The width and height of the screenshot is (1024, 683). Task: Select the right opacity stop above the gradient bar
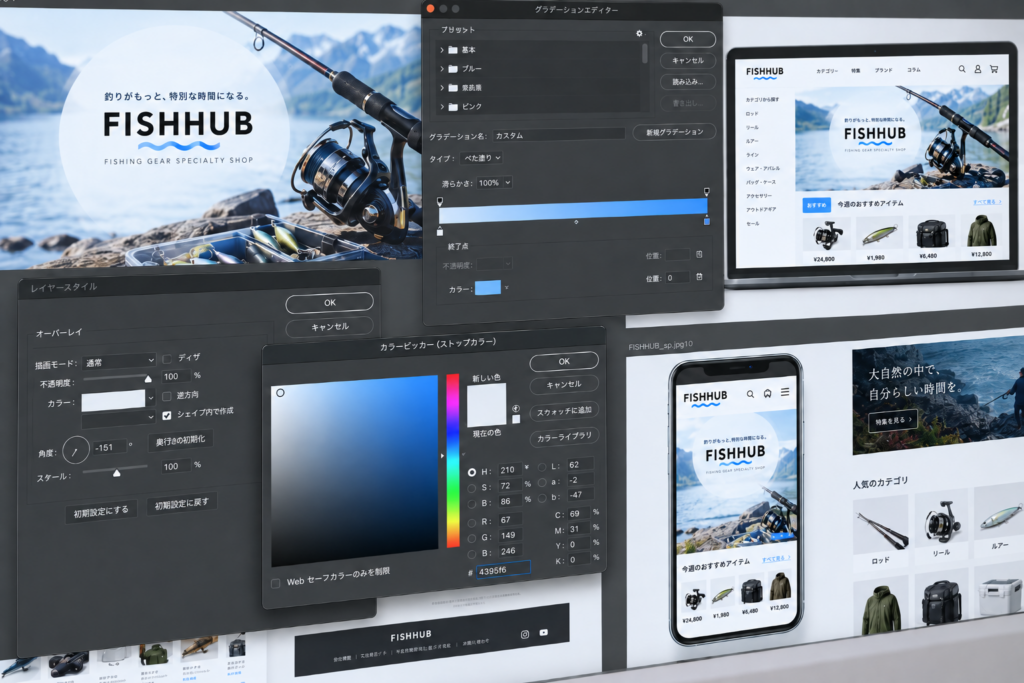pos(707,191)
